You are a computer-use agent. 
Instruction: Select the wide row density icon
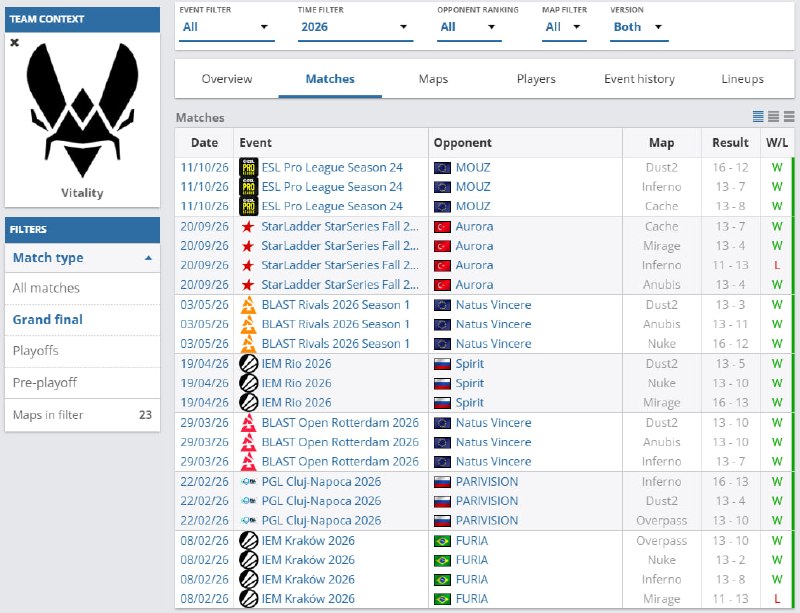point(789,117)
